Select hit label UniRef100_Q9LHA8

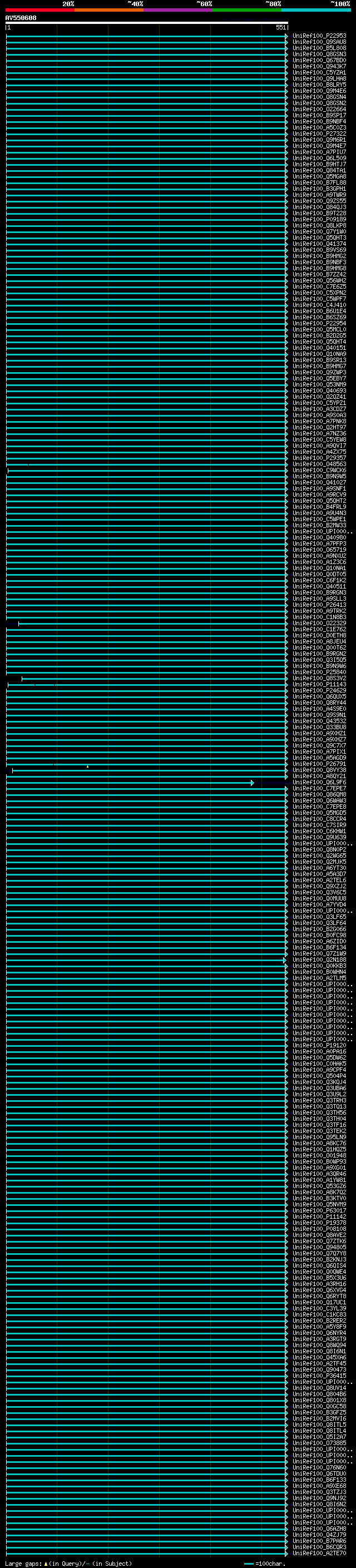point(319,78)
